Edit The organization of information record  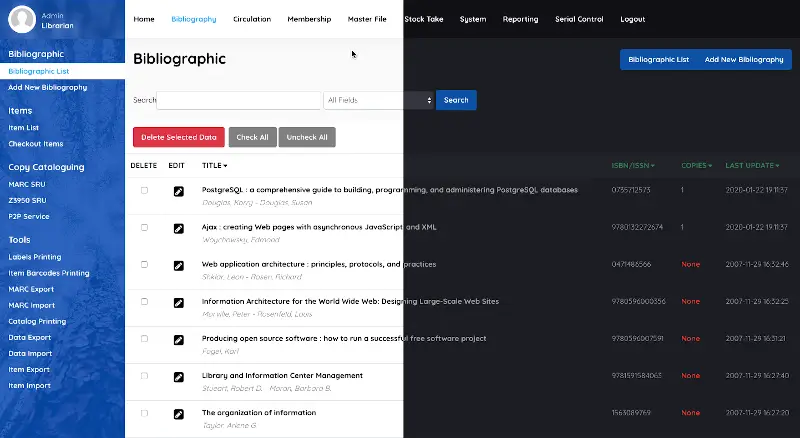click(x=179, y=414)
